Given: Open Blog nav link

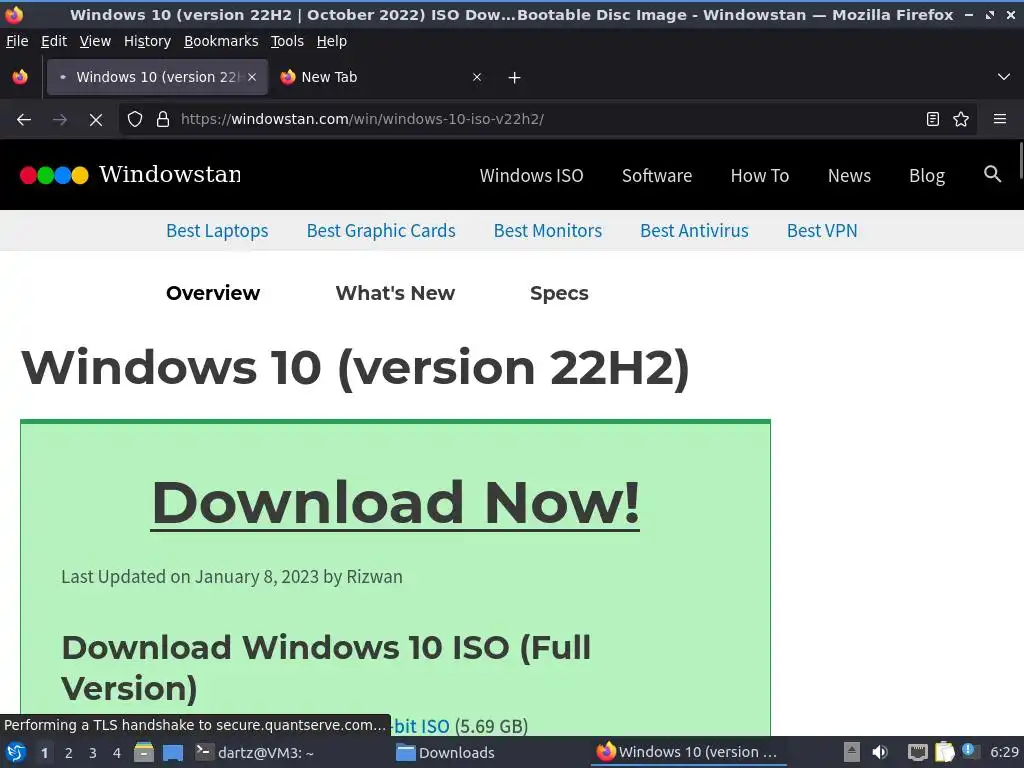Looking at the screenshot, I should coord(927,176).
